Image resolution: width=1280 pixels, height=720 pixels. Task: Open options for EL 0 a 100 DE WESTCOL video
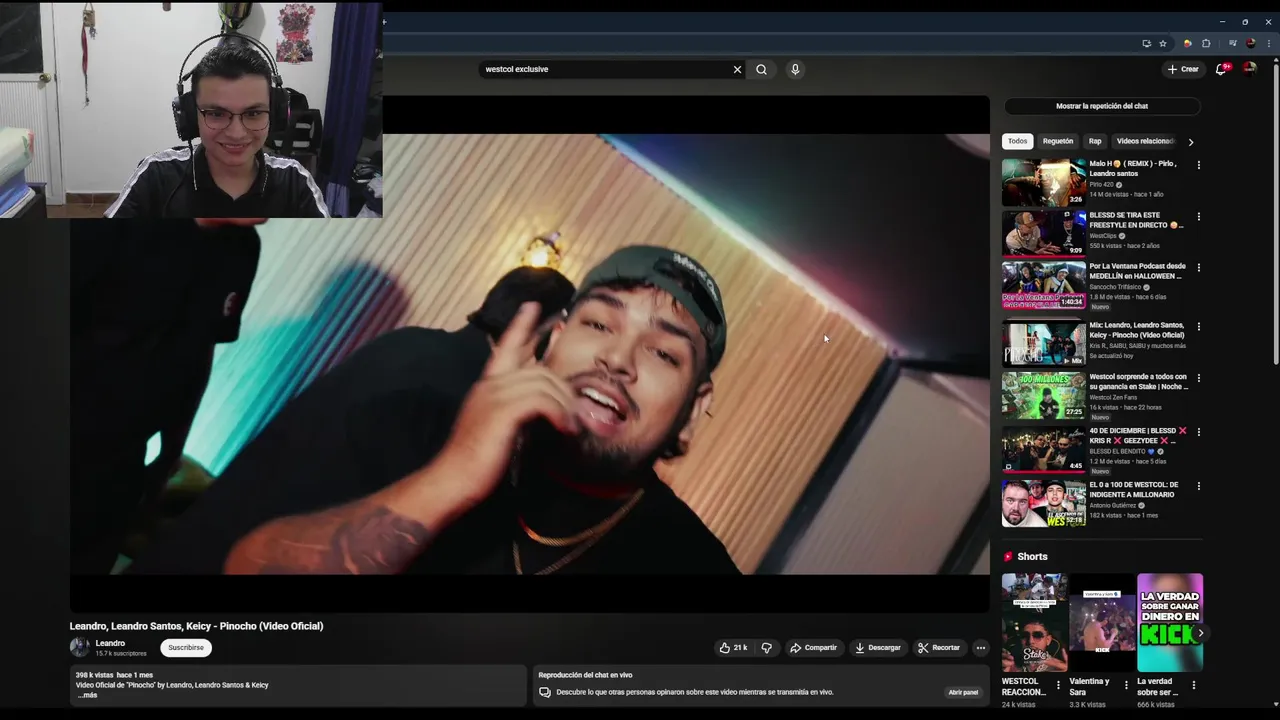[1198, 486]
